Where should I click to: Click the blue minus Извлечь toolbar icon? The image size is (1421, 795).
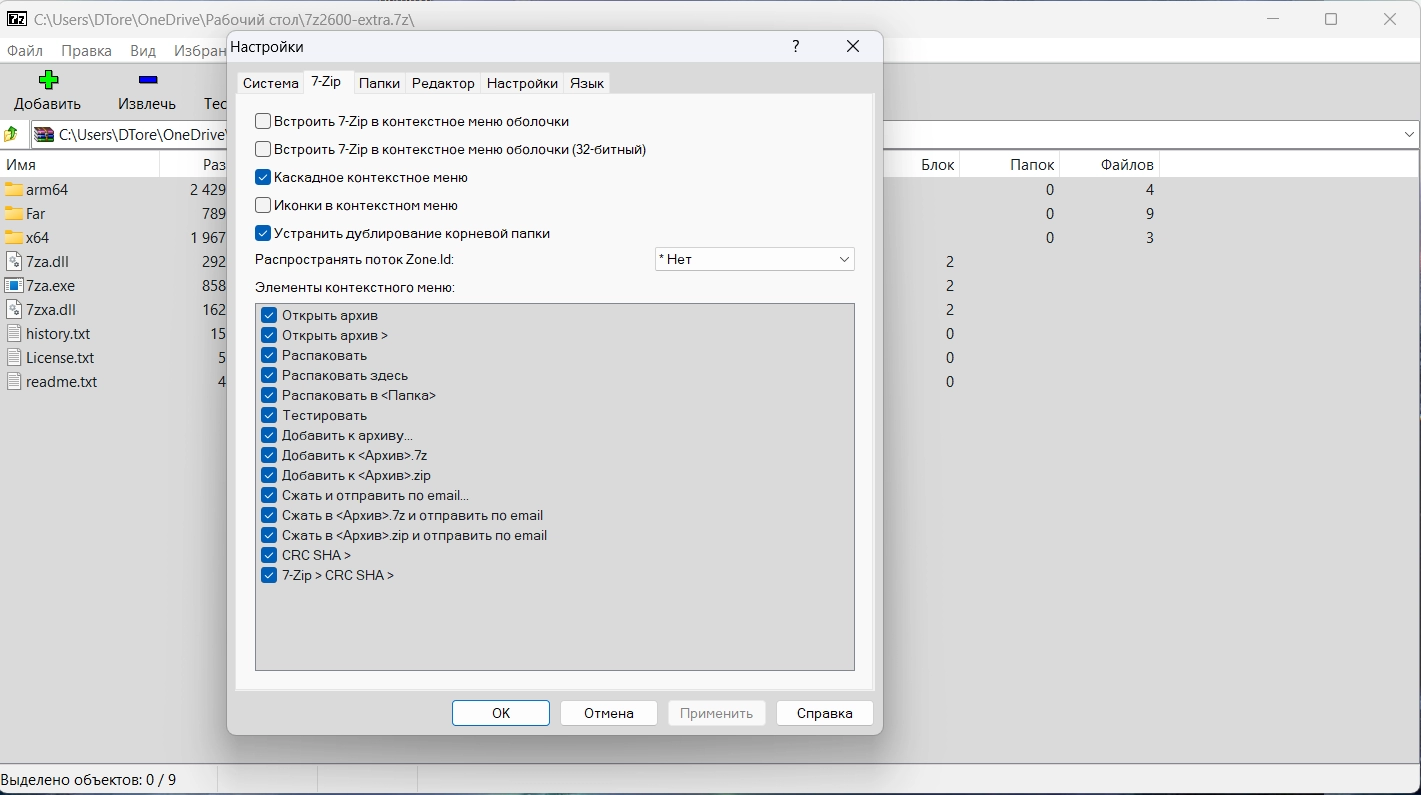[148, 79]
